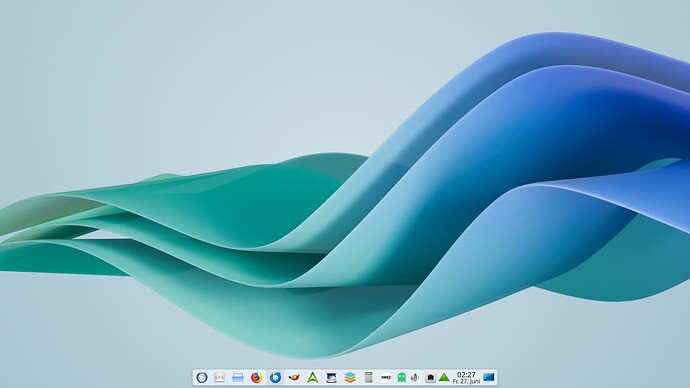
Task: Open the Thunderbird mail client
Action: tap(275, 377)
